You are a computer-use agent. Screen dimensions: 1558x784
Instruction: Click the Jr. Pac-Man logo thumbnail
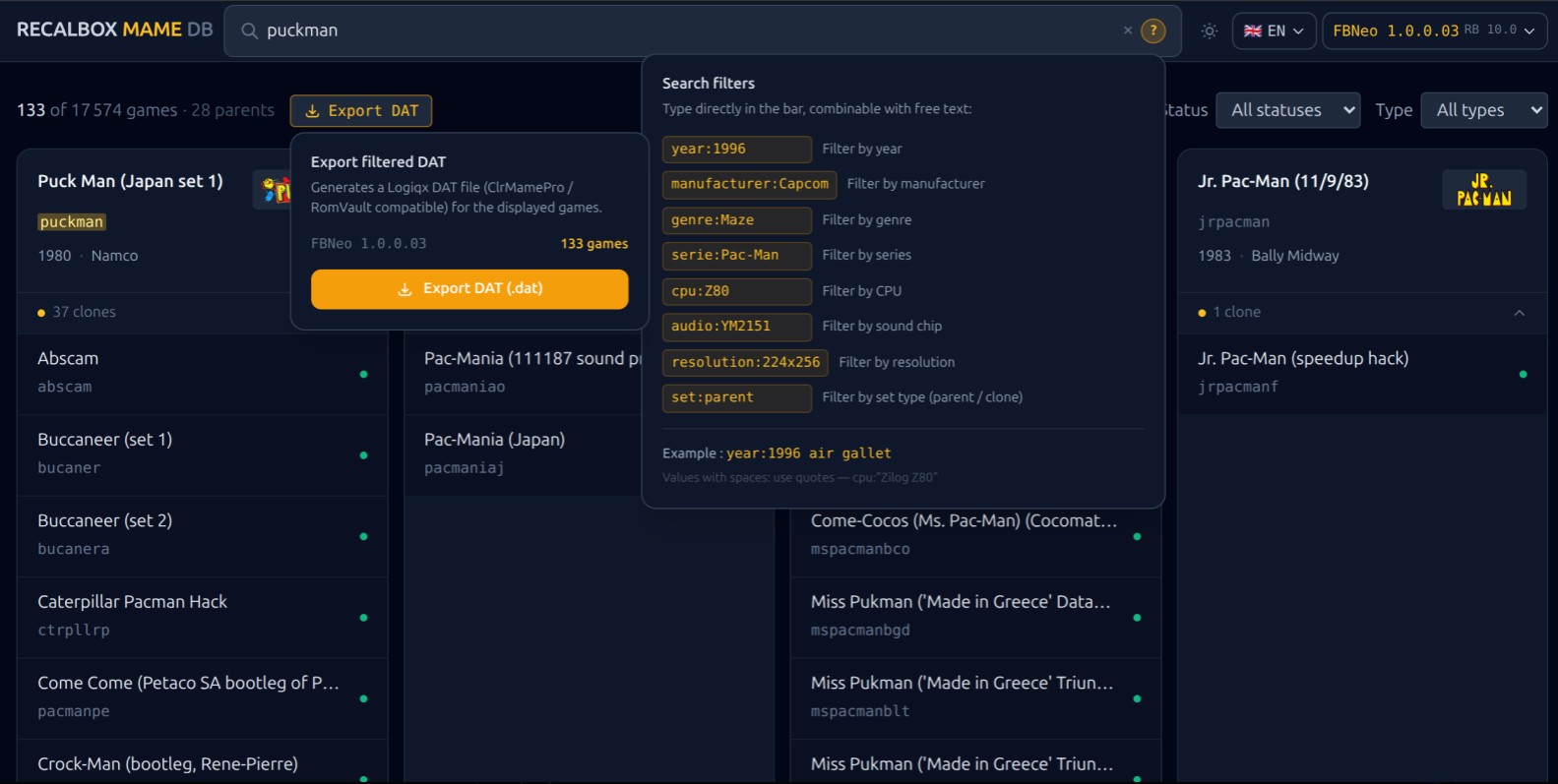(1483, 189)
